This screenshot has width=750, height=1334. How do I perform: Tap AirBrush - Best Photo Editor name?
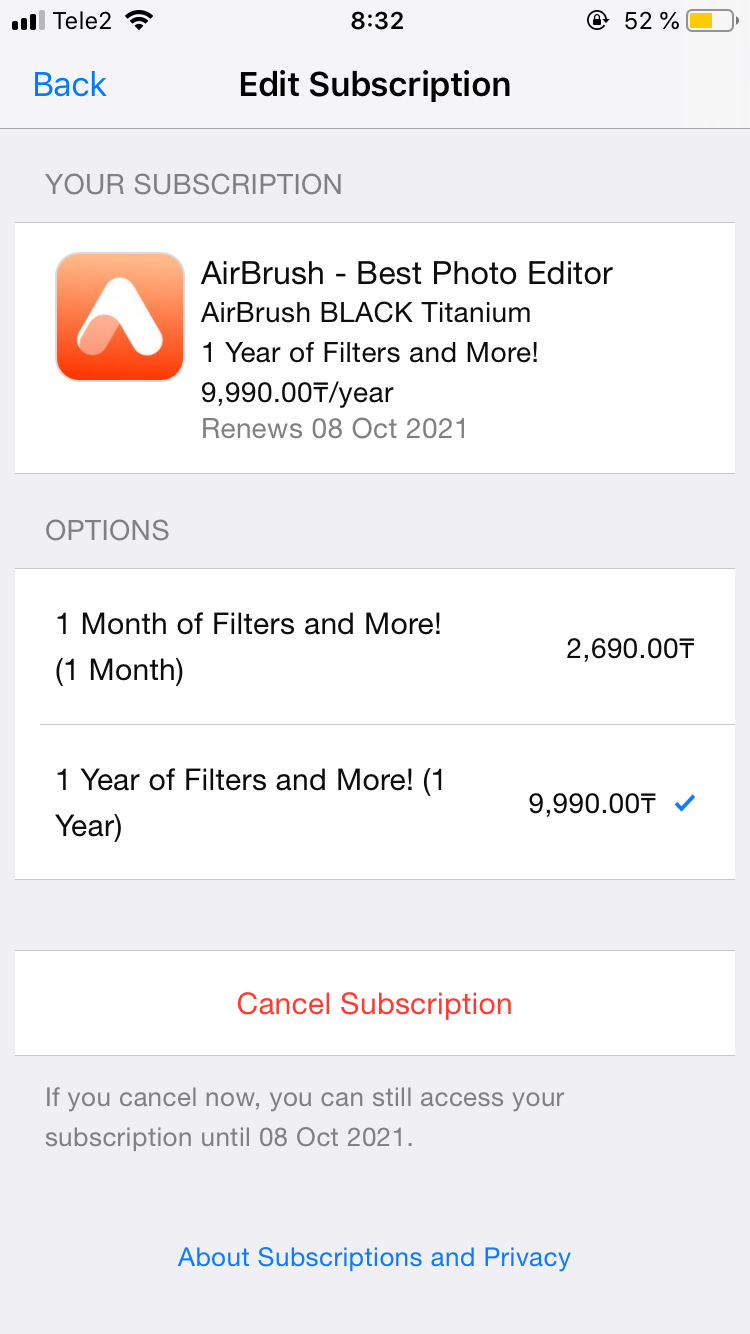click(407, 273)
